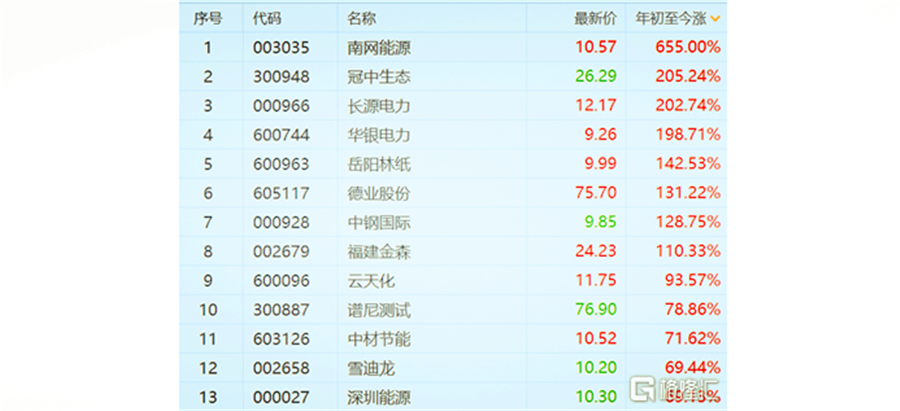Select stock name 德业股份

[379, 194]
